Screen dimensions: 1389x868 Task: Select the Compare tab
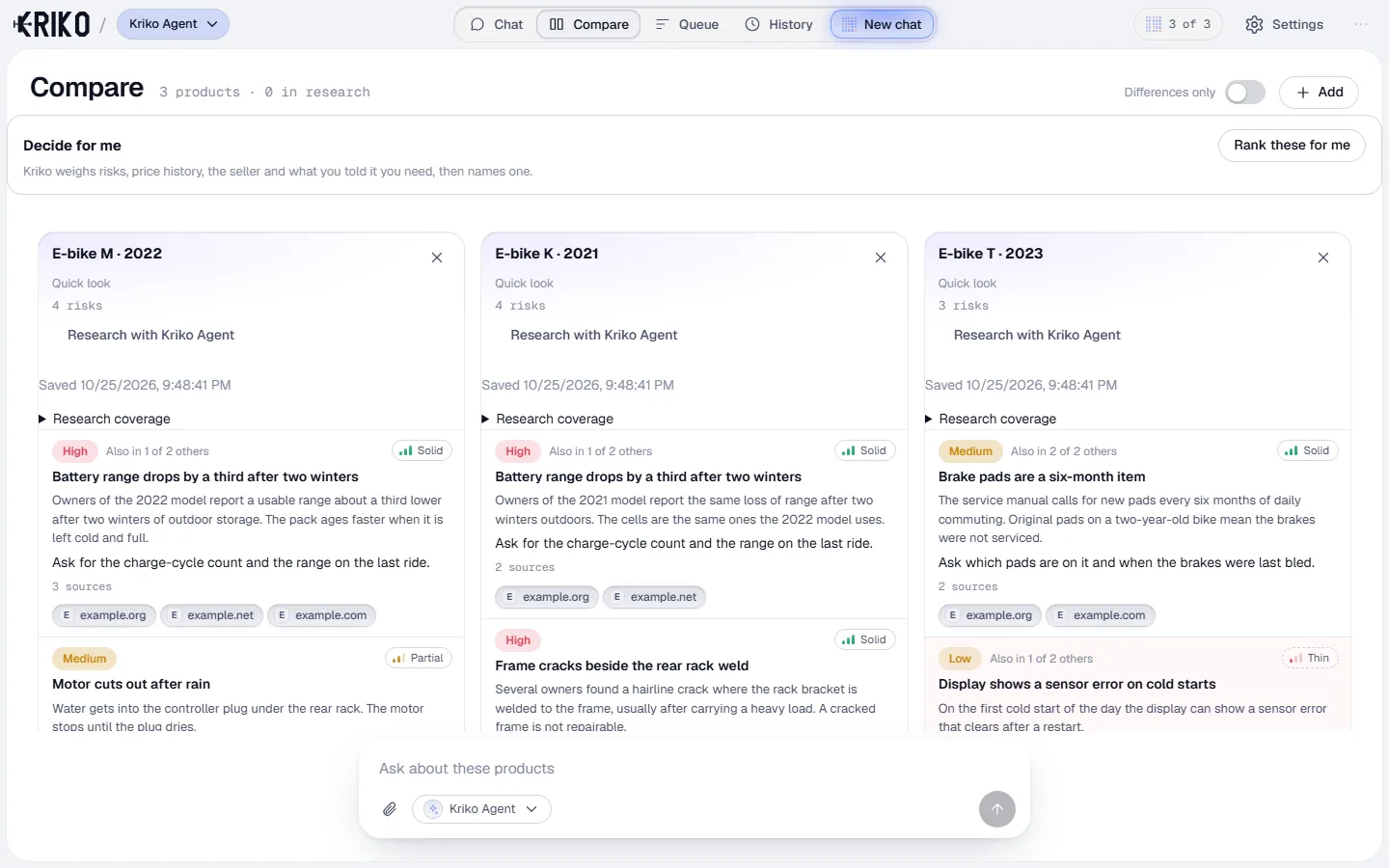(x=588, y=24)
